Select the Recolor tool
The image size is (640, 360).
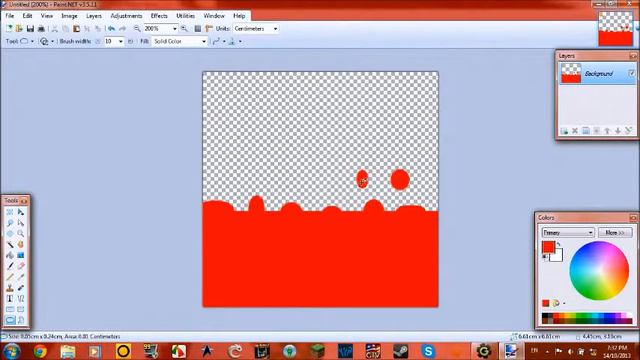tap(20, 288)
